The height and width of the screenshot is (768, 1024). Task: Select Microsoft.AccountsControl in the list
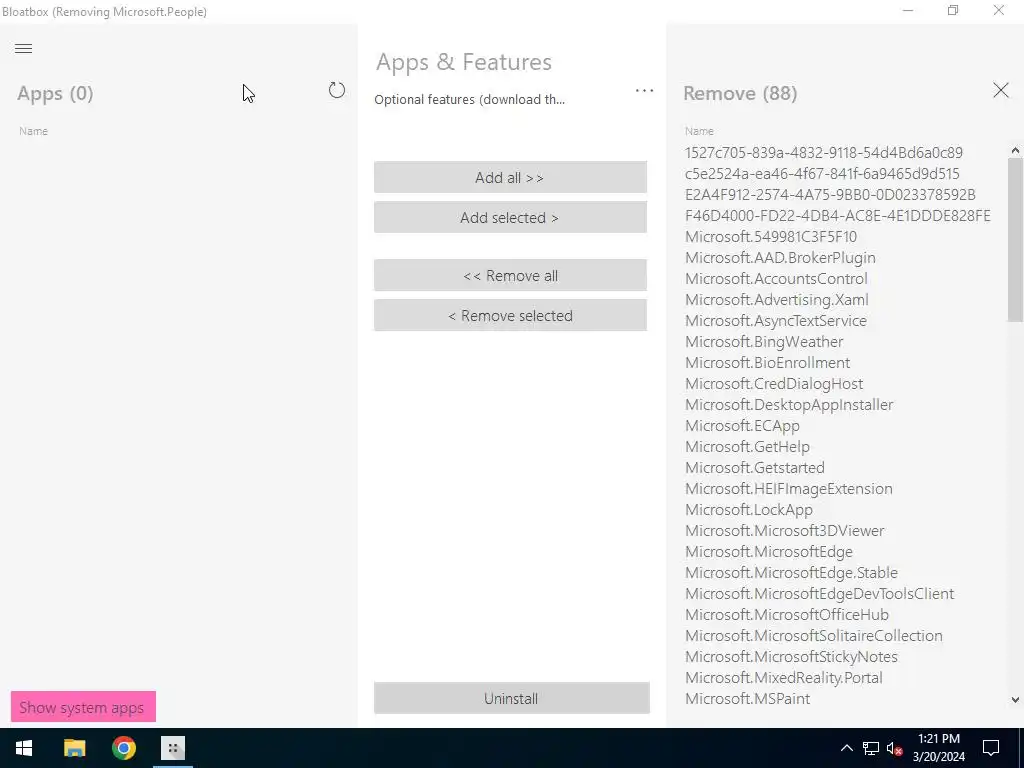[776, 278]
